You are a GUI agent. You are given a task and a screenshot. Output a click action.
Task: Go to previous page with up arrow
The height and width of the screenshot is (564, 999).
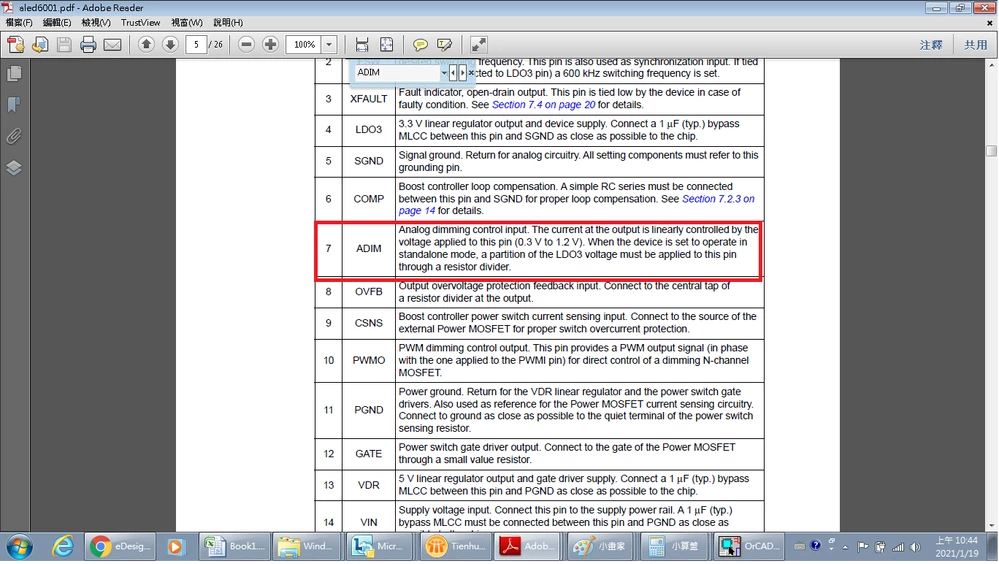pos(146,44)
